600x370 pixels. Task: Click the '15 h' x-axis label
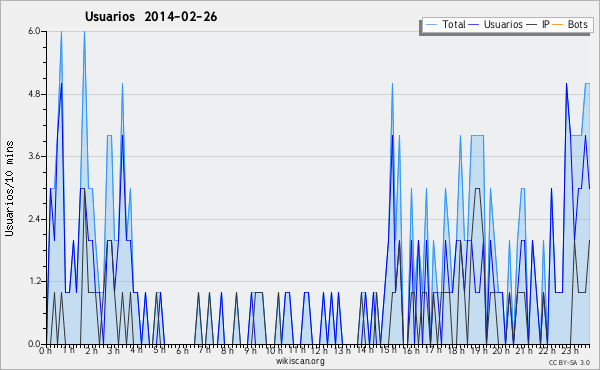(x=388, y=350)
